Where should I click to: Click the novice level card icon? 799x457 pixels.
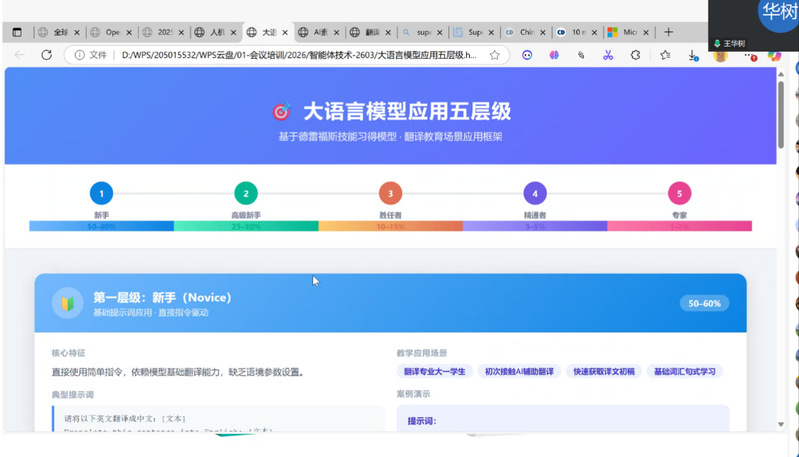point(67,302)
